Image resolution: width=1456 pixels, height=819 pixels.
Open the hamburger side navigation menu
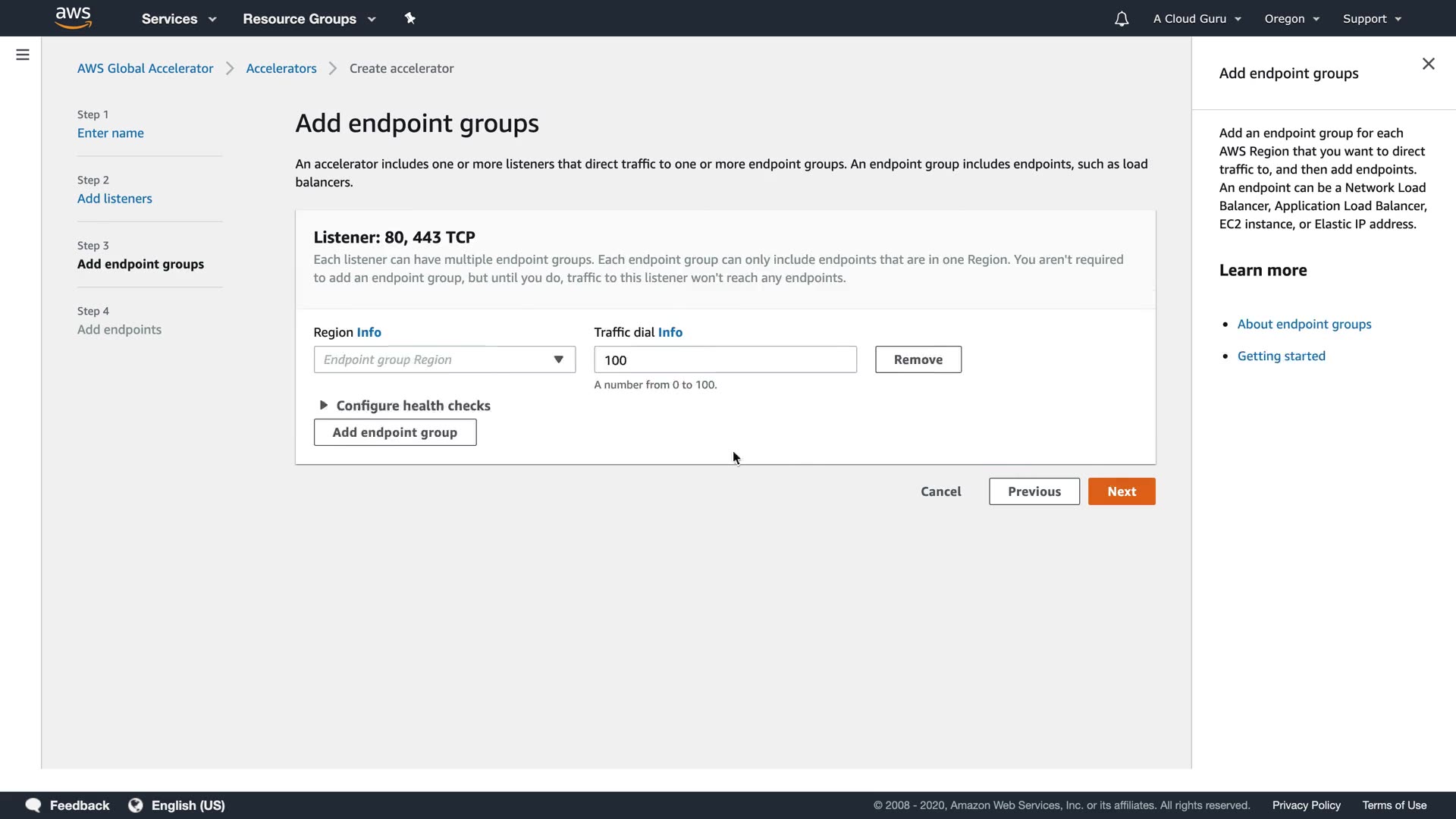(x=23, y=55)
